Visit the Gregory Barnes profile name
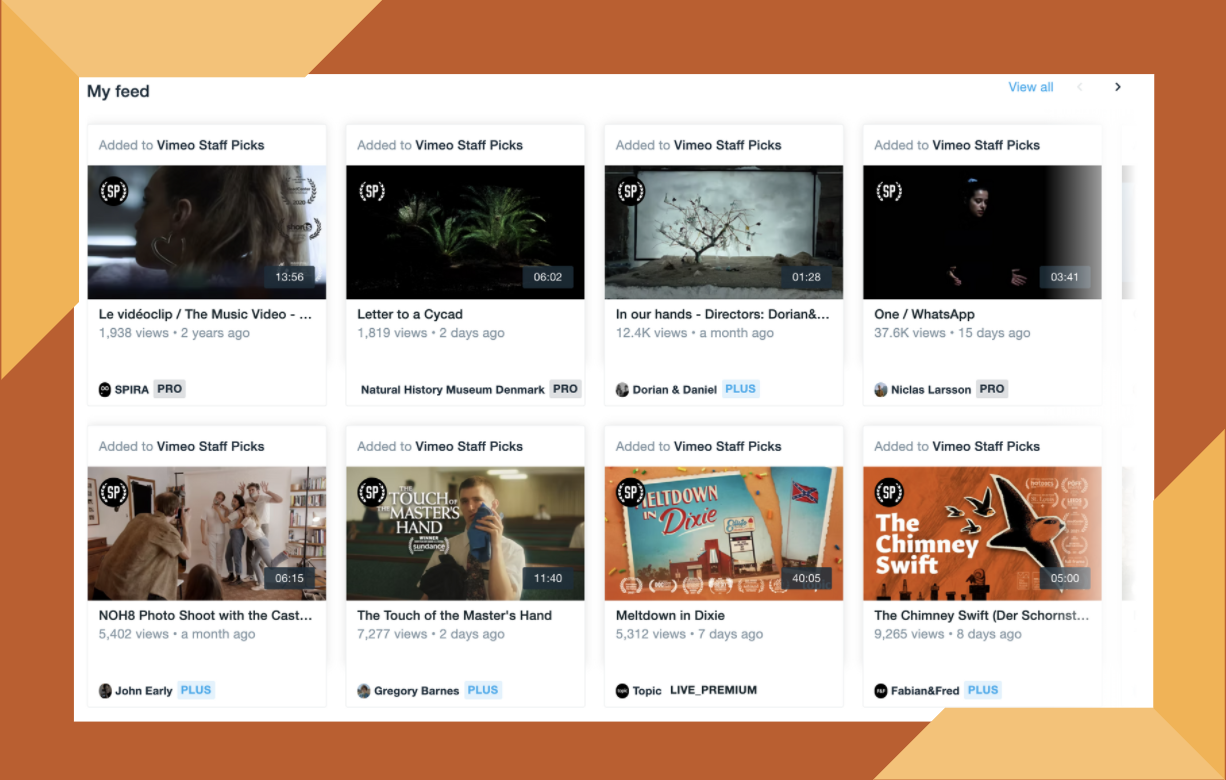The width and height of the screenshot is (1226, 780). pyautogui.click(x=417, y=691)
